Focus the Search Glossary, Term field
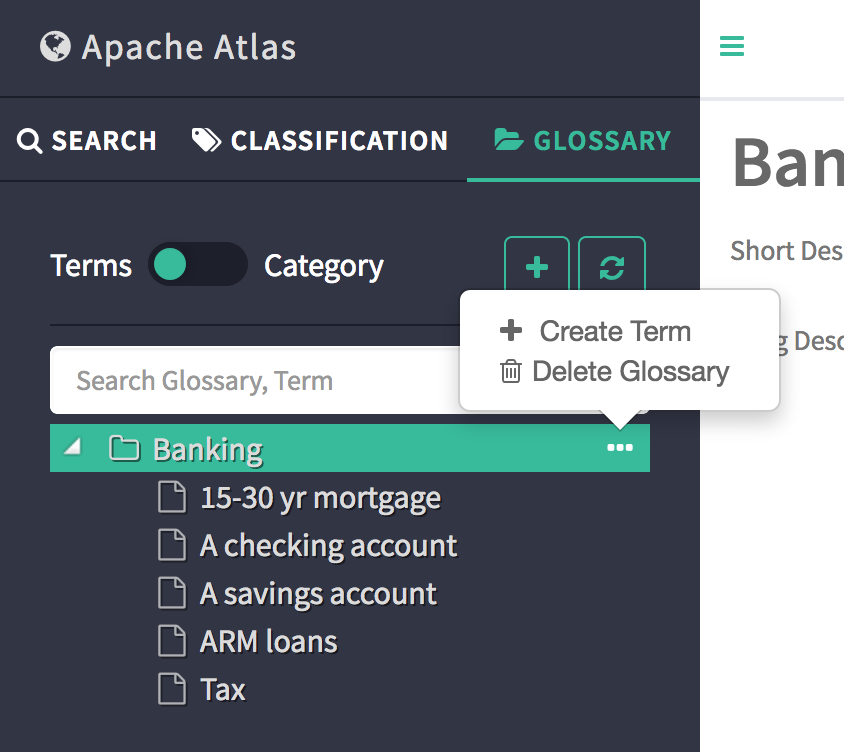 point(250,381)
